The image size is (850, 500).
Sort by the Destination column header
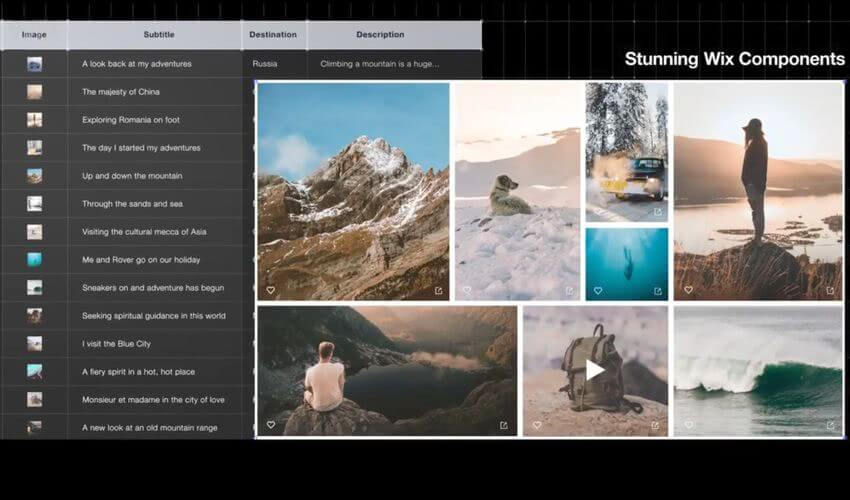(x=273, y=35)
